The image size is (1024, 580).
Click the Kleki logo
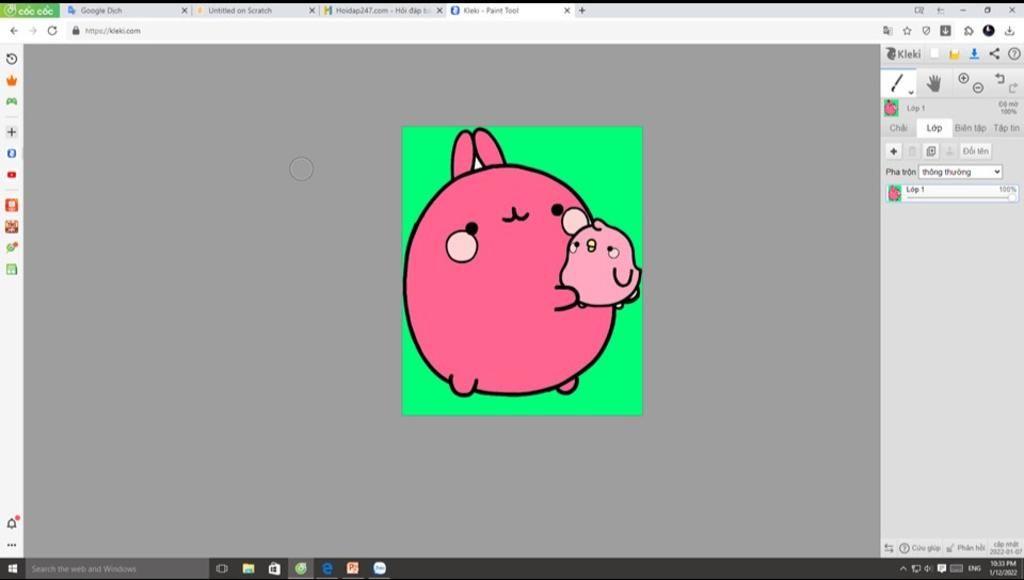[x=903, y=54]
